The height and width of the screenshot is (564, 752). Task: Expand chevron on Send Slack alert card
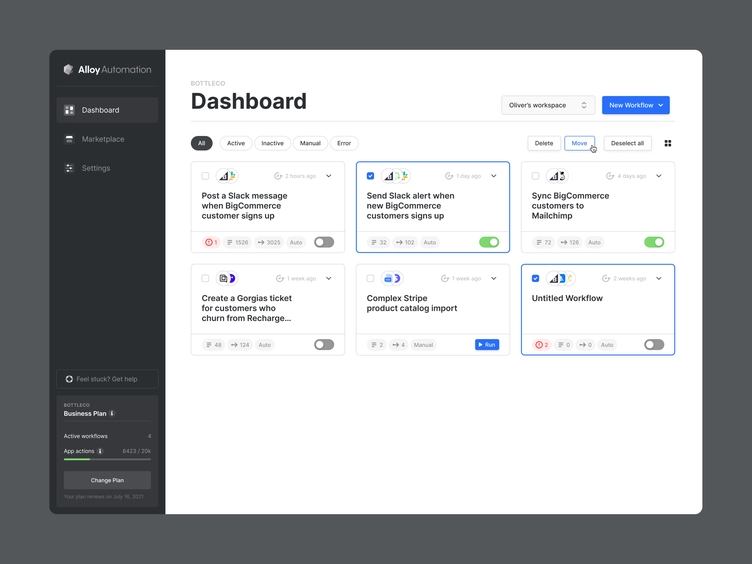pos(494,176)
